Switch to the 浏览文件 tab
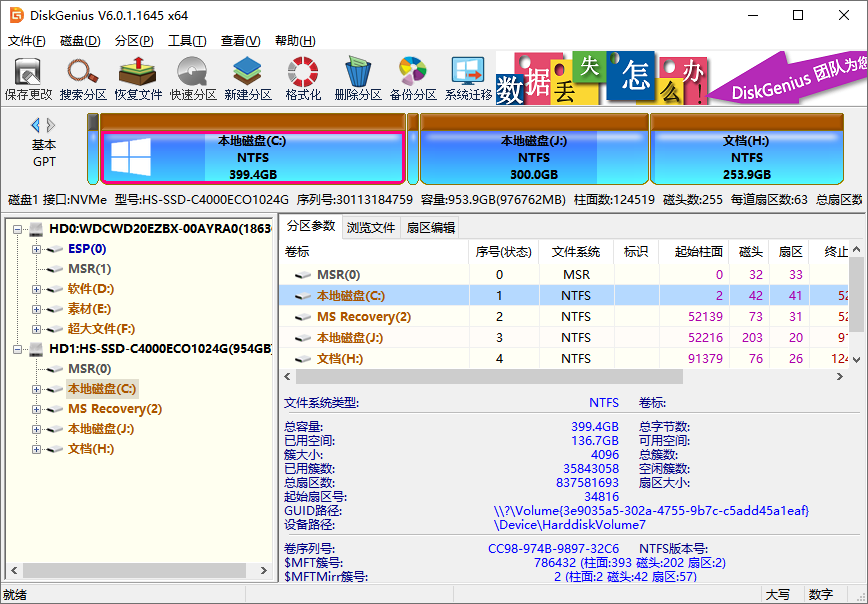 tap(371, 228)
